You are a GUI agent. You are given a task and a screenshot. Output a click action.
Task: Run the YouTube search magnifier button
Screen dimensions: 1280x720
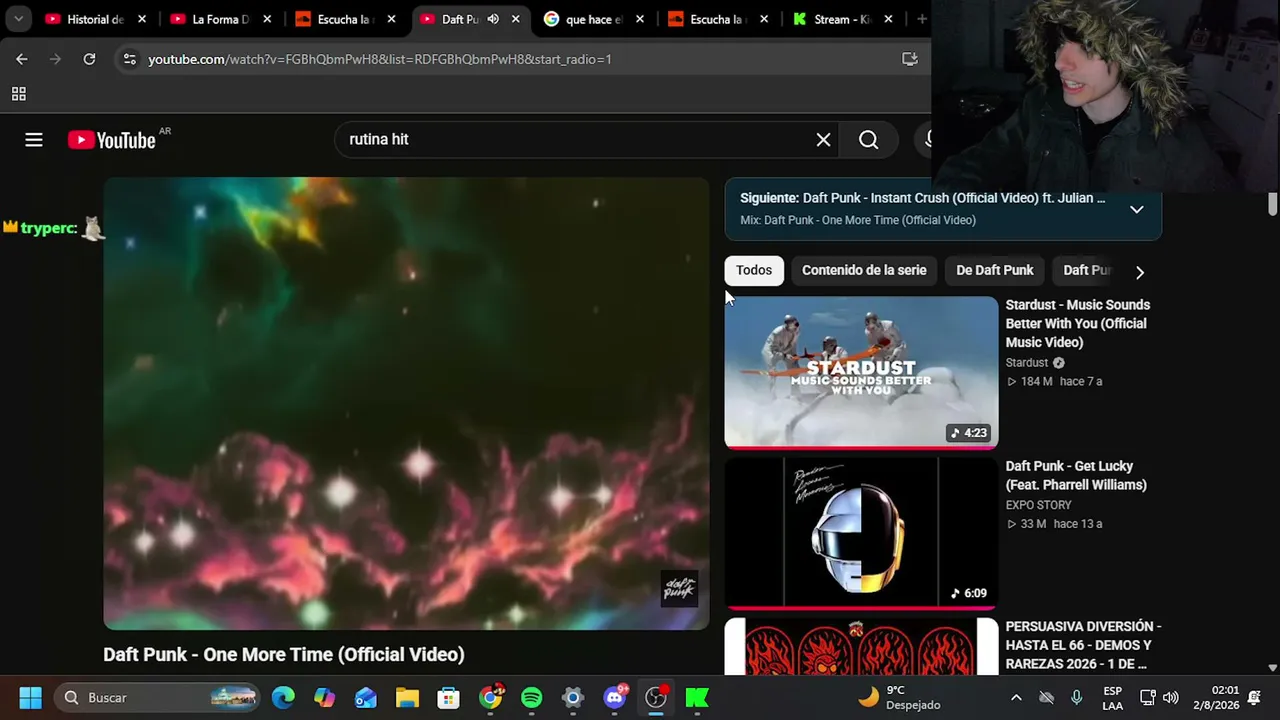point(868,140)
